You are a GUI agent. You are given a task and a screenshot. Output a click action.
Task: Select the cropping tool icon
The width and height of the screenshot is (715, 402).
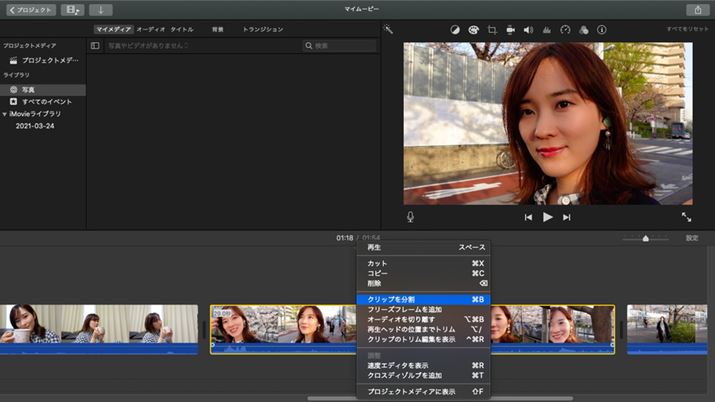[x=492, y=30]
